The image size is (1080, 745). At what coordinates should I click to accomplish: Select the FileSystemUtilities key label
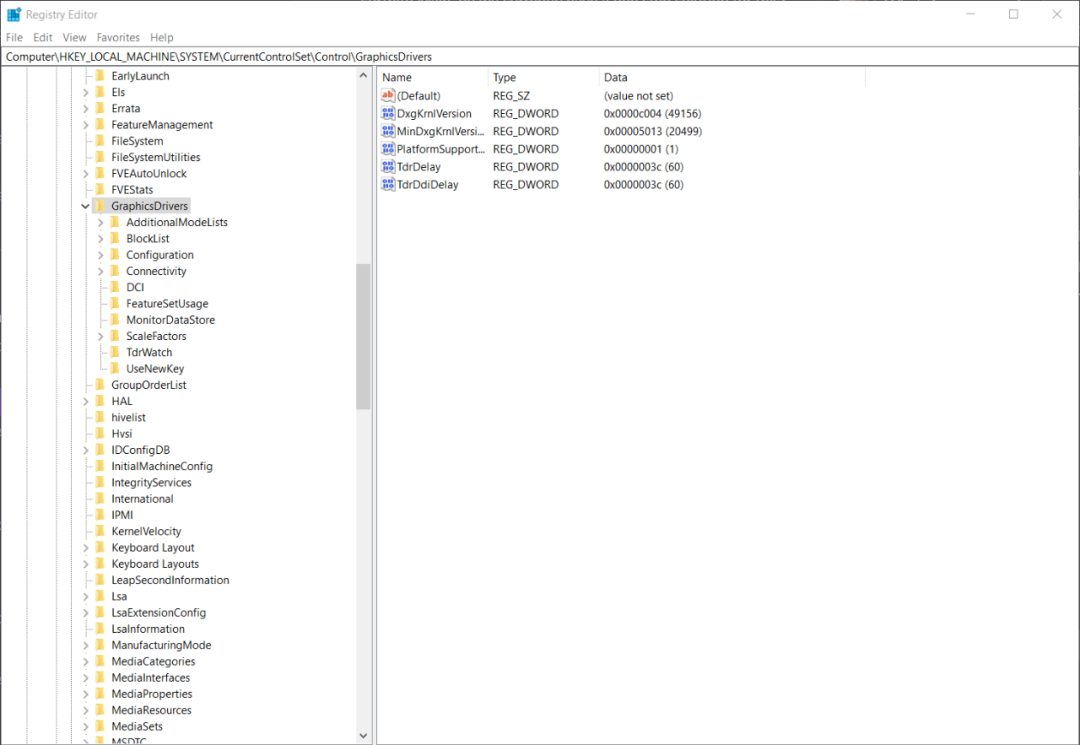[156, 157]
